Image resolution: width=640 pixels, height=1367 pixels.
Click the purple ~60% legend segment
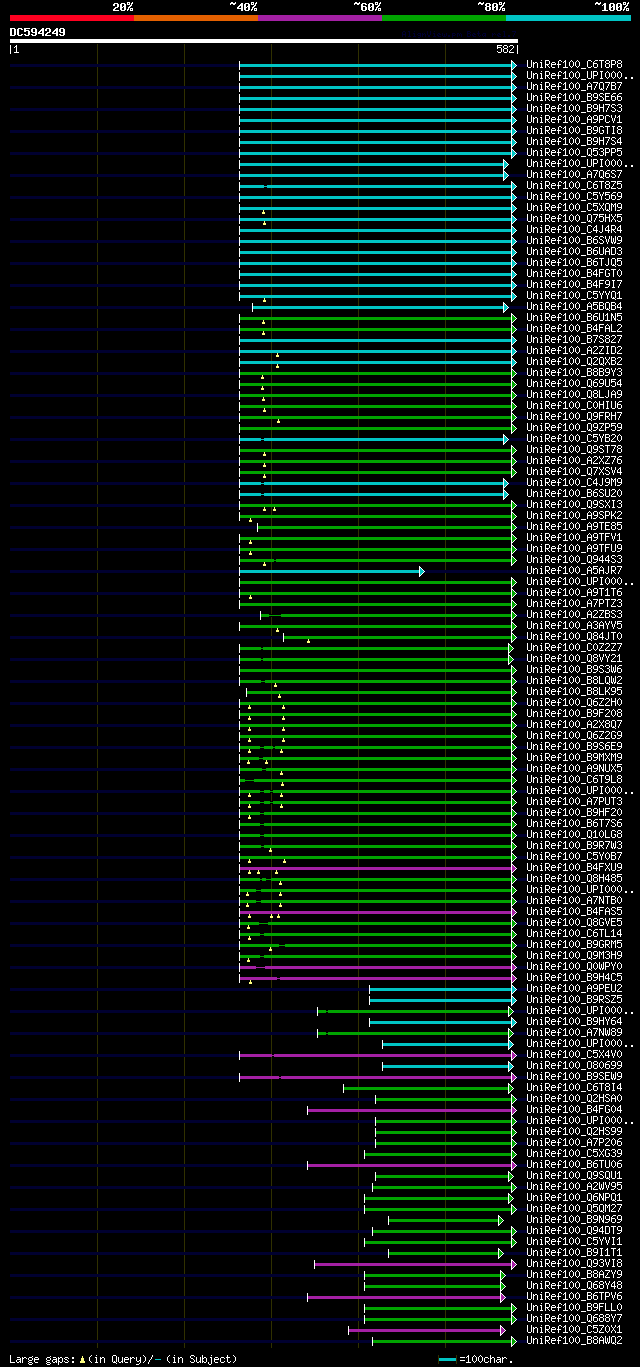coord(320,17)
